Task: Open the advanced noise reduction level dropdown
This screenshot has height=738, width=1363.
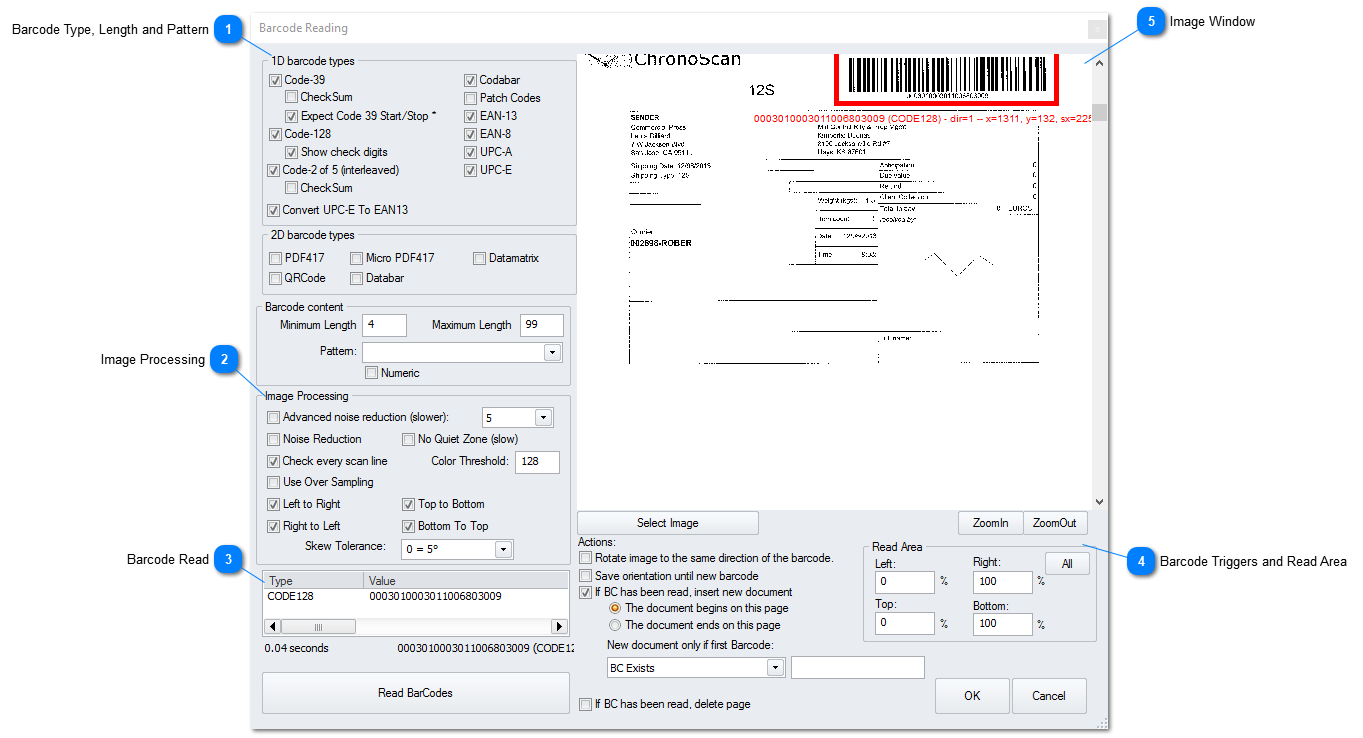Action: click(542, 417)
